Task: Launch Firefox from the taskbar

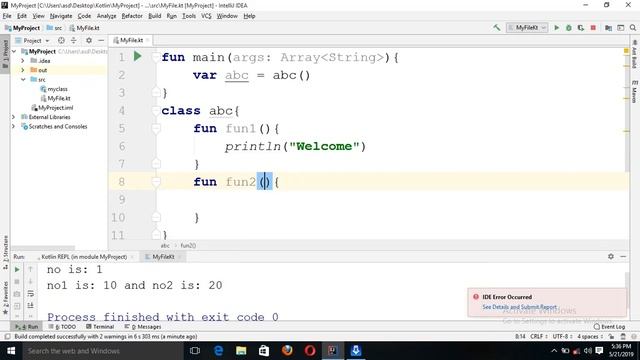Action: pyautogui.click(x=287, y=351)
